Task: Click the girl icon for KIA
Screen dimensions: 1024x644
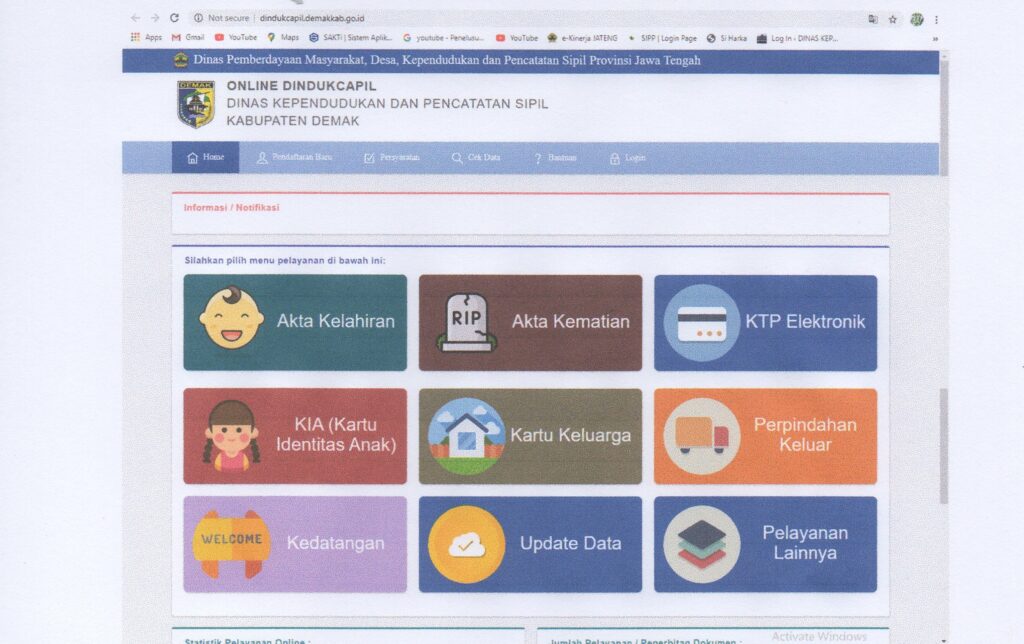Action: click(231, 435)
